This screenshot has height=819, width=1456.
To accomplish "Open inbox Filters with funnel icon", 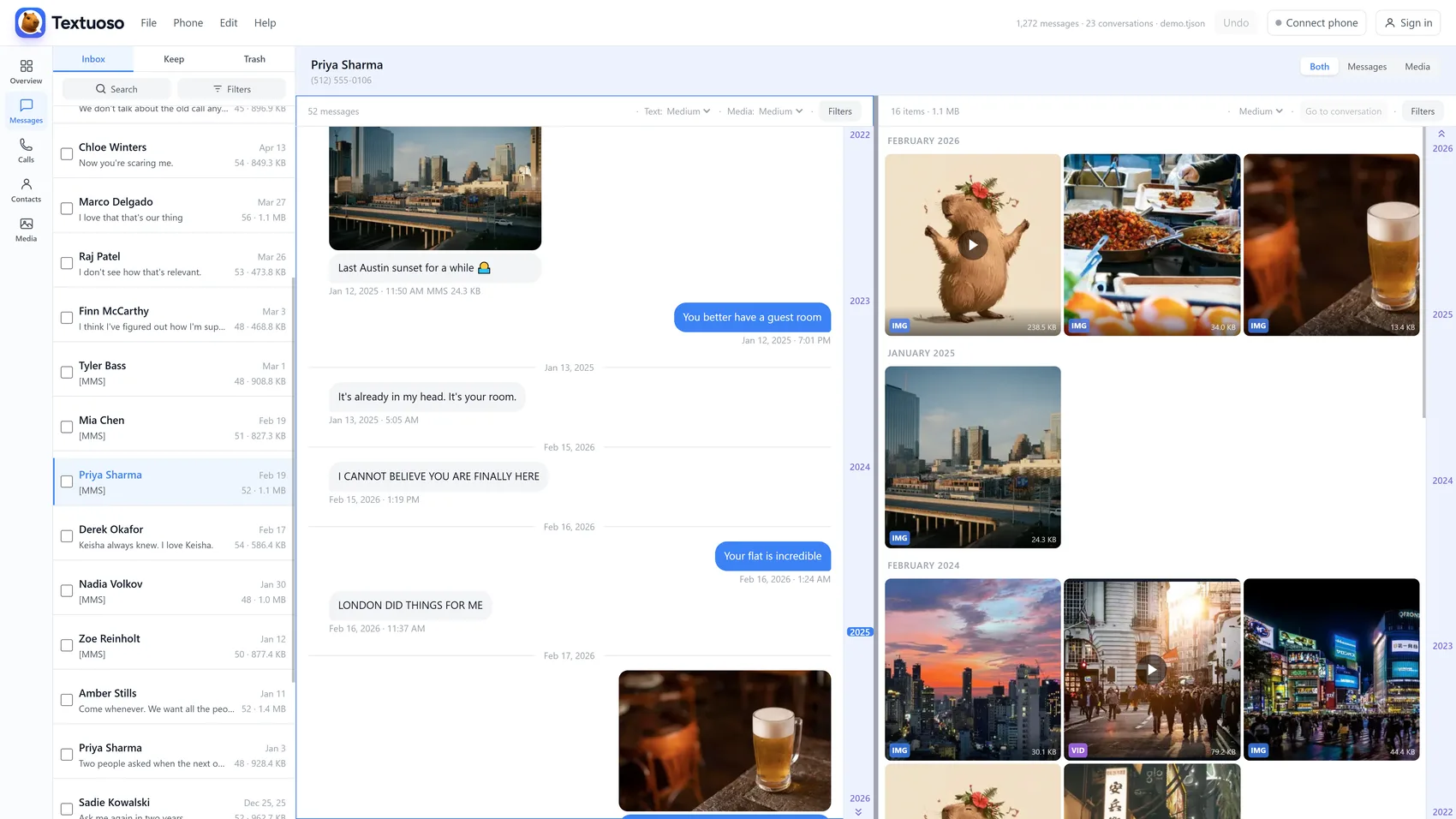I will click(x=231, y=89).
